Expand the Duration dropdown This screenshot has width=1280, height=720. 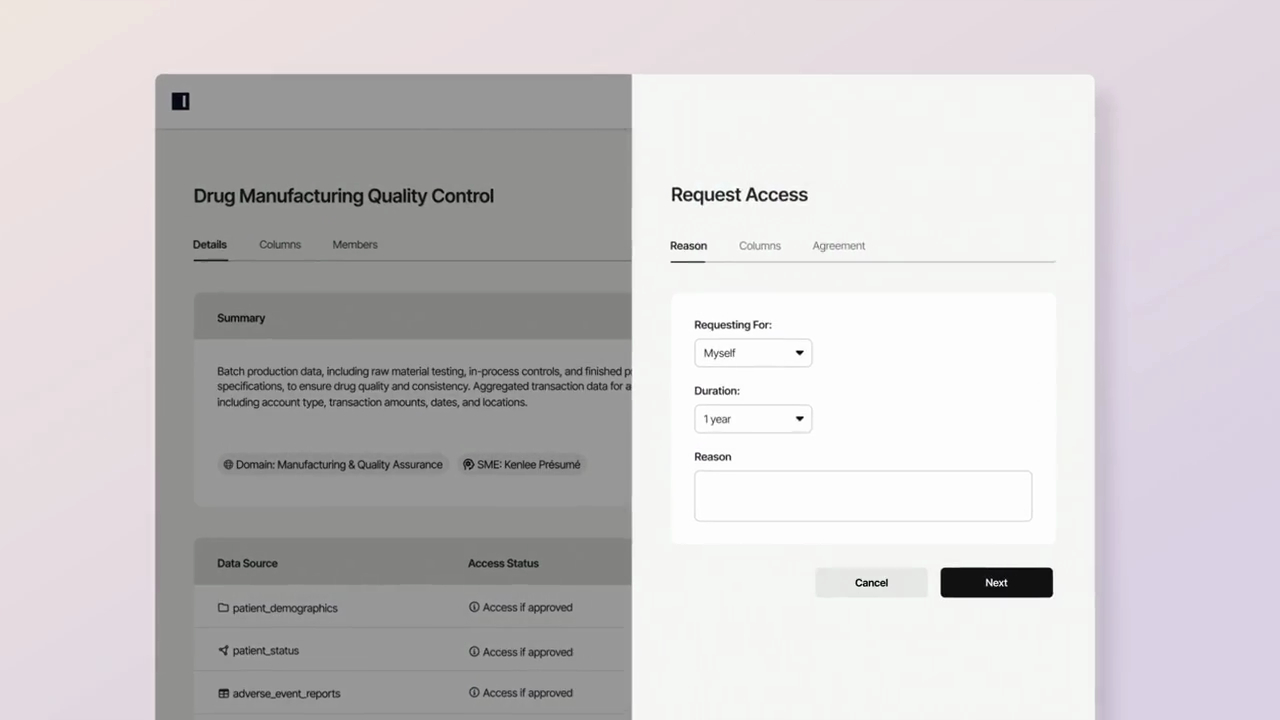tap(753, 419)
